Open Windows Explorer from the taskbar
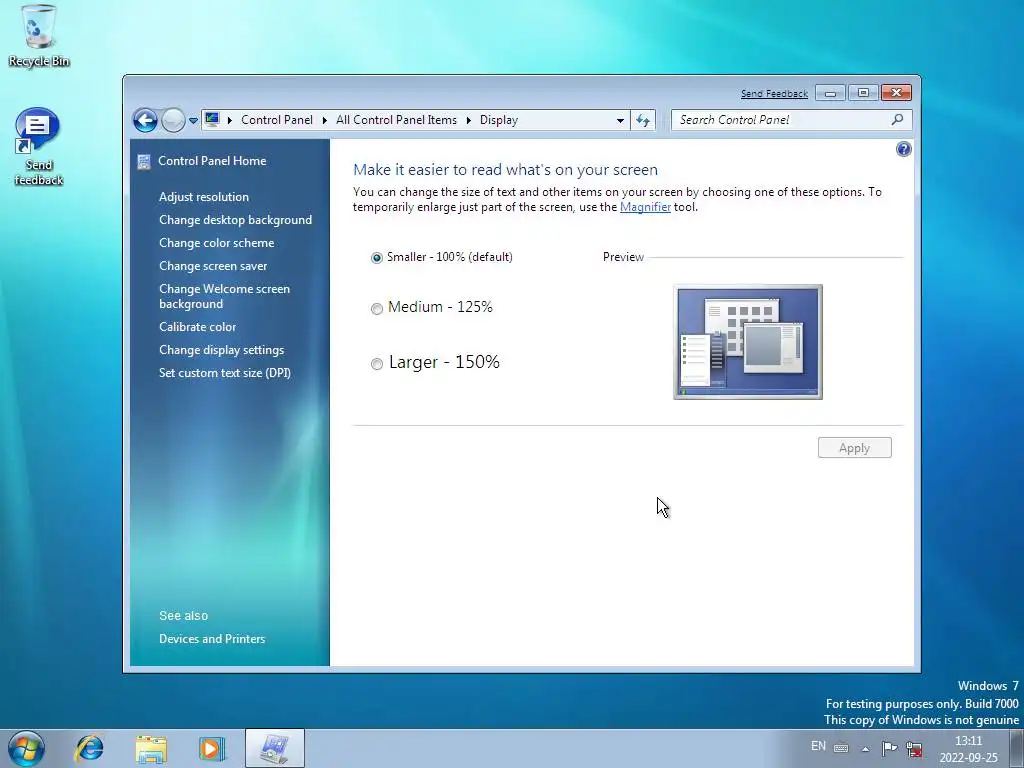This screenshot has height=768, width=1024. pyautogui.click(x=151, y=748)
